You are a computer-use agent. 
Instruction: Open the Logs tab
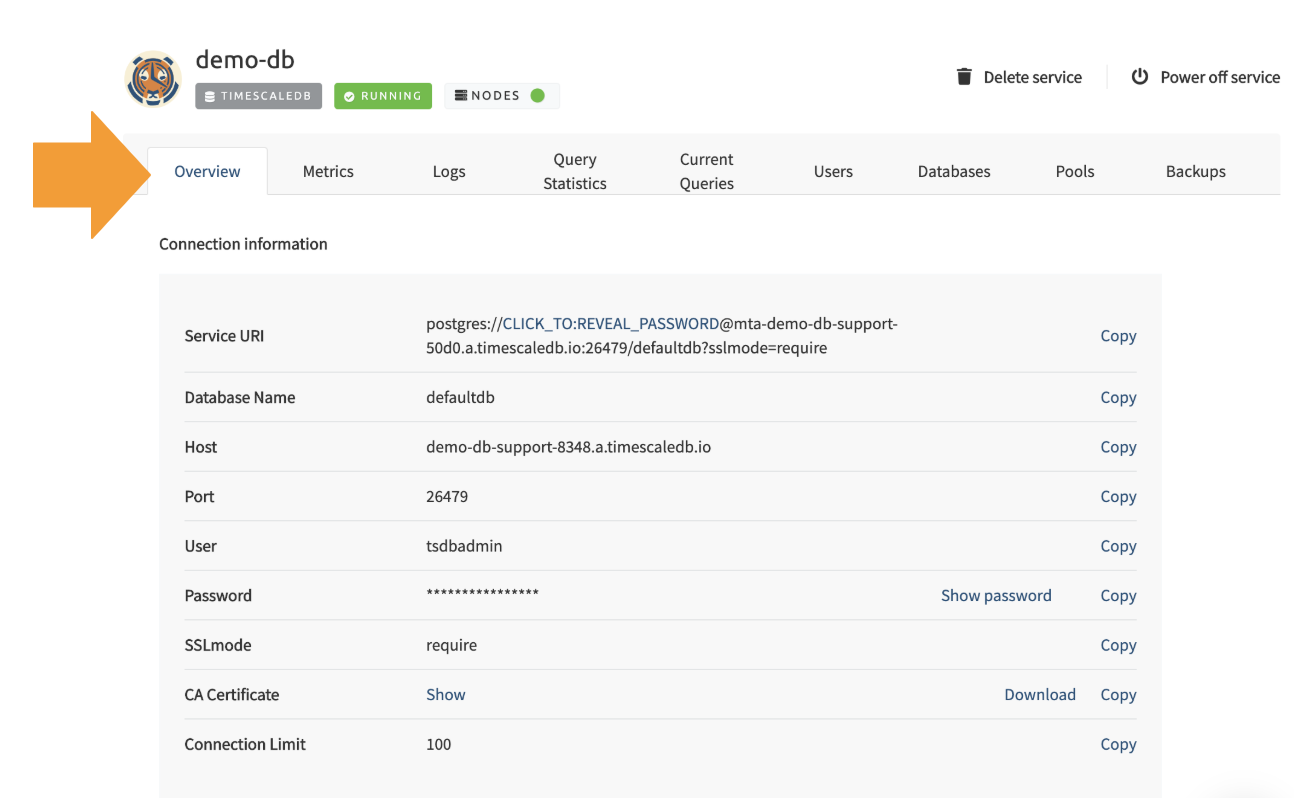tap(449, 171)
